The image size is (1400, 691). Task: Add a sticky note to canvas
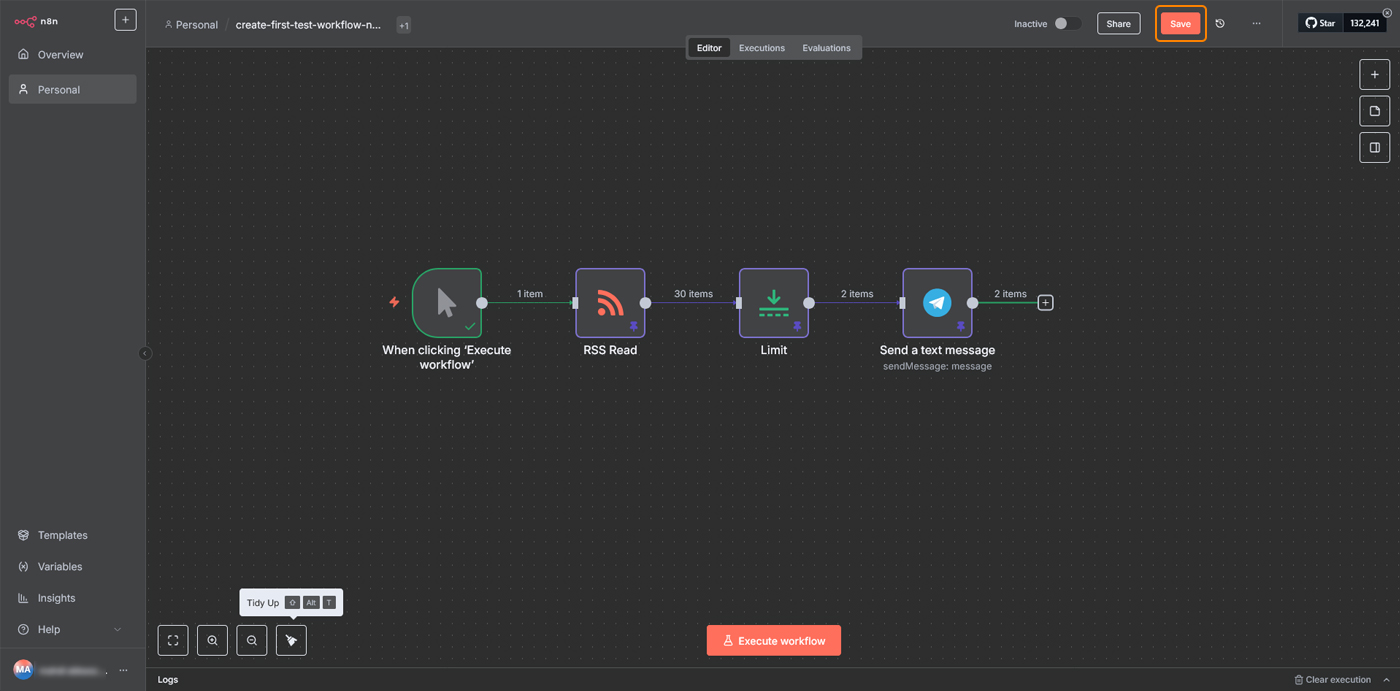(x=1374, y=111)
